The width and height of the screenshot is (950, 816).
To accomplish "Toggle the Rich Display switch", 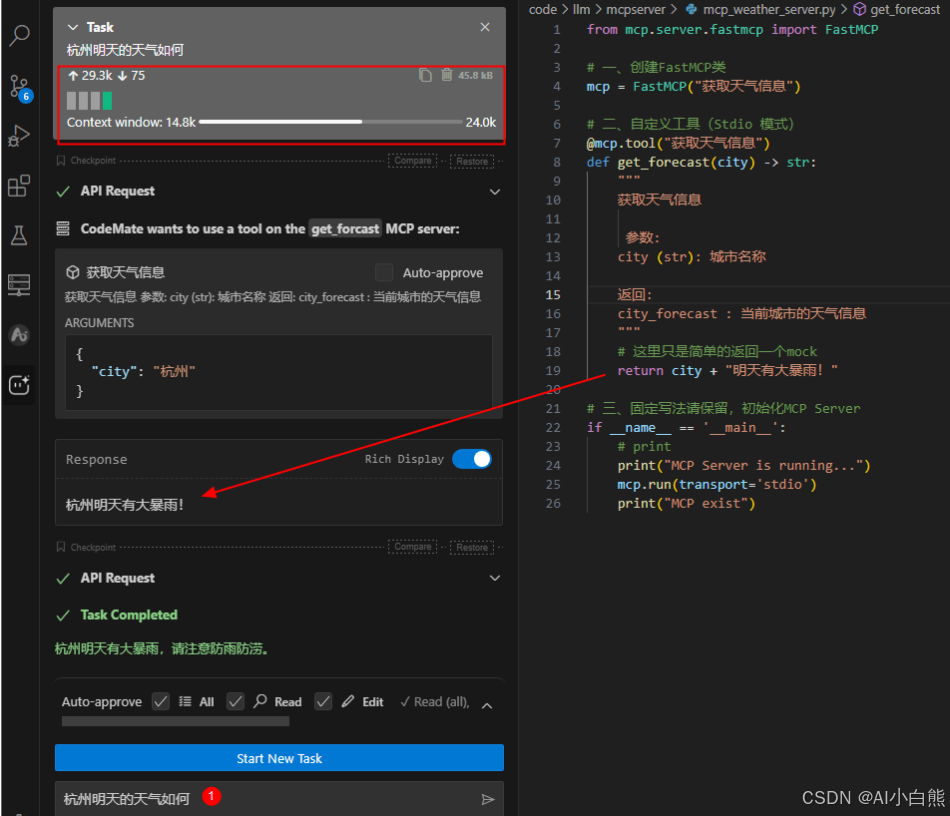I will [472, 459].
